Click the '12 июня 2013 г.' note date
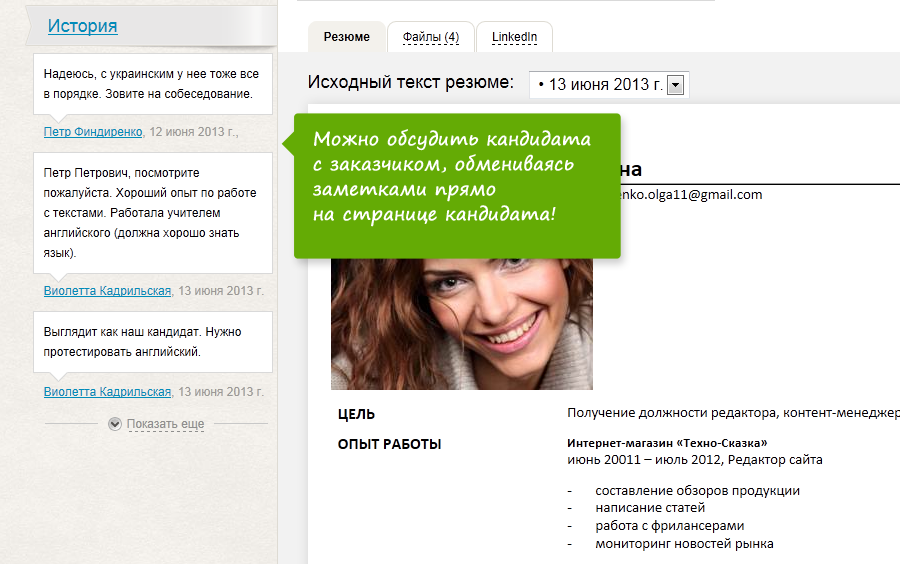 (x=193, y=131)
